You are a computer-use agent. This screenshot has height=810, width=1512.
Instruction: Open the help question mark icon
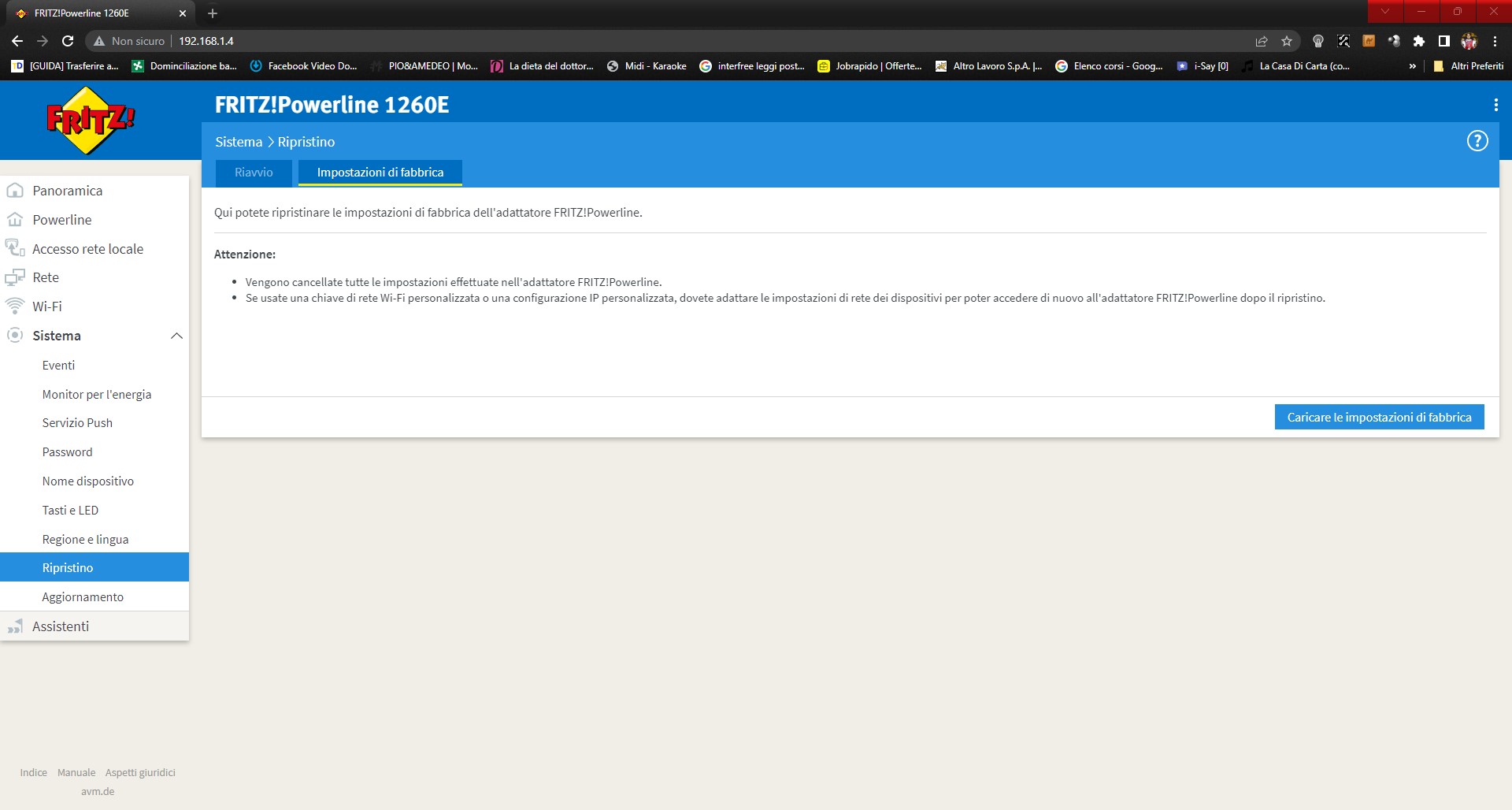pyautogui.click(x=1477, y=141)
